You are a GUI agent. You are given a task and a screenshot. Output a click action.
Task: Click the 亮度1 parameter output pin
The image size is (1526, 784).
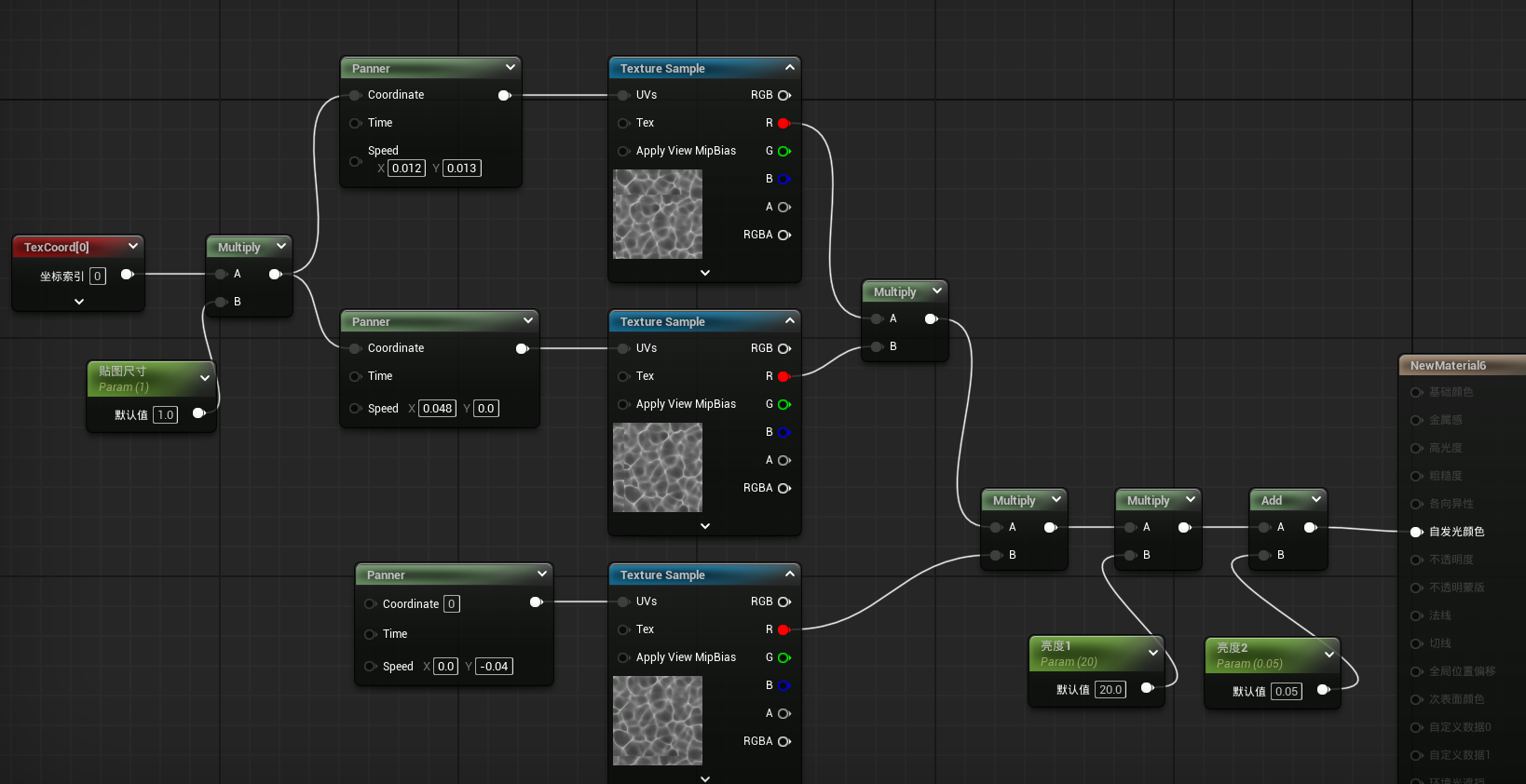click(1147, 688)
